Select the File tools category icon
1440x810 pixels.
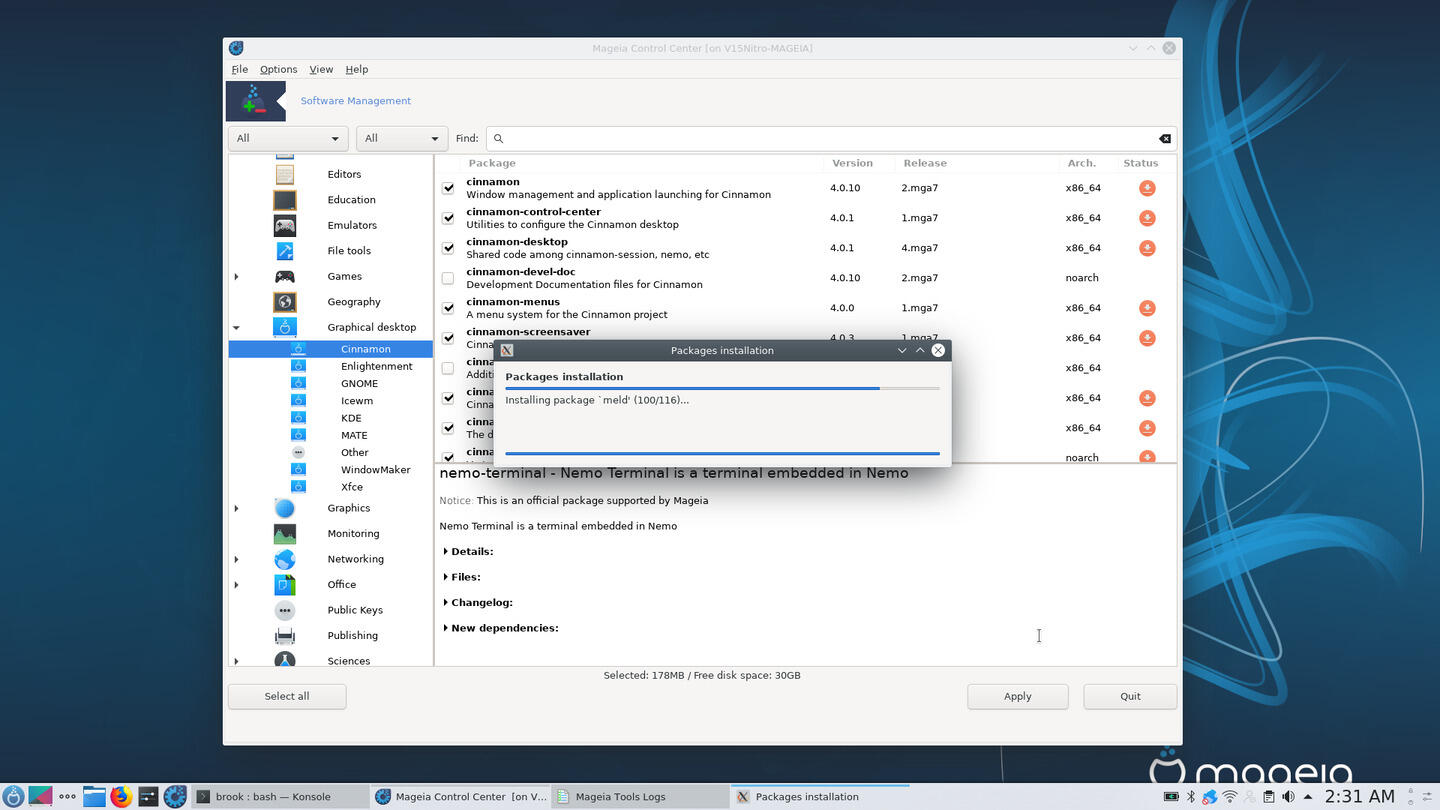coord(285,251)
